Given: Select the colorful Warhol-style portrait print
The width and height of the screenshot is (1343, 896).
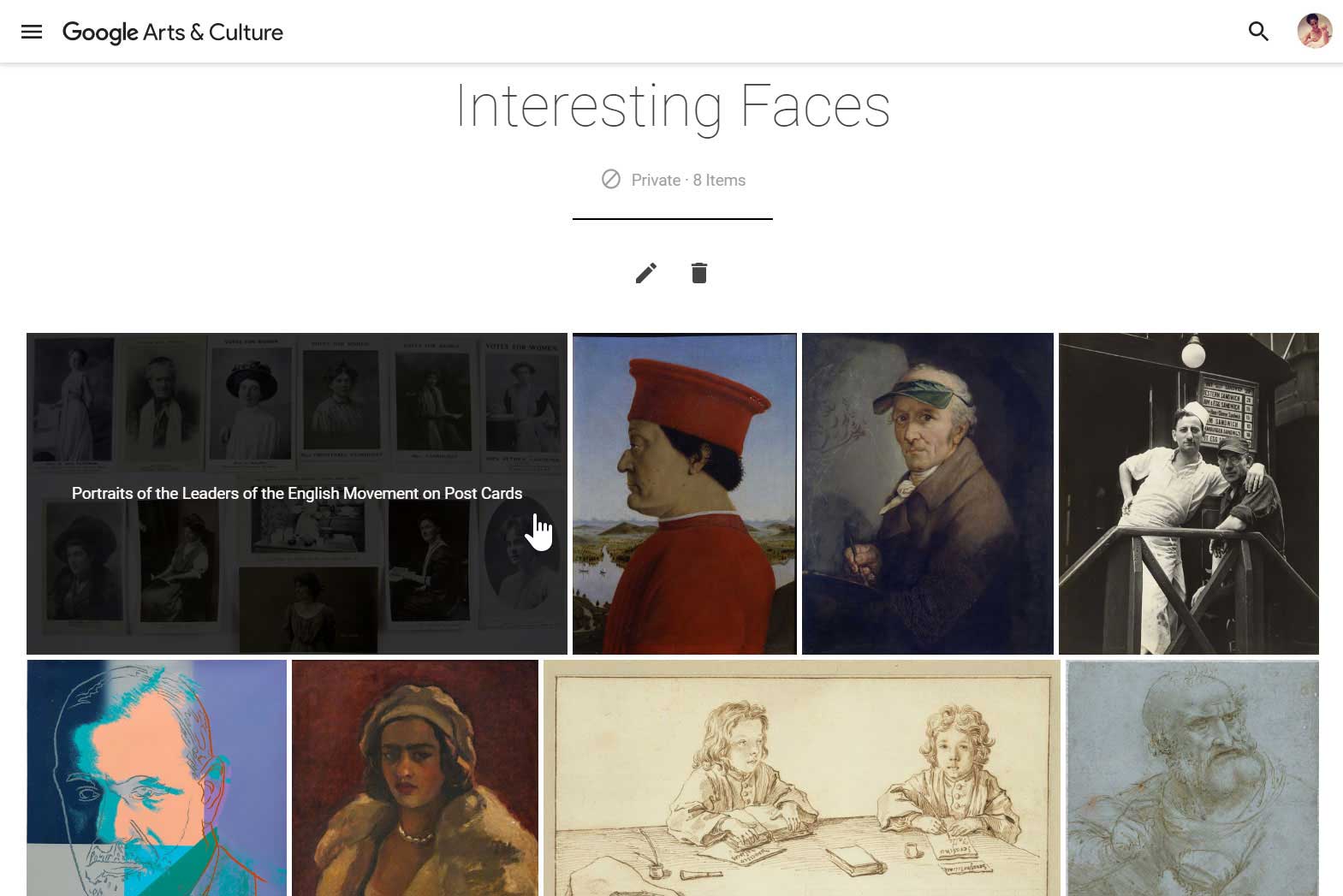Looking at the screenshot, I should click(157, 777).
